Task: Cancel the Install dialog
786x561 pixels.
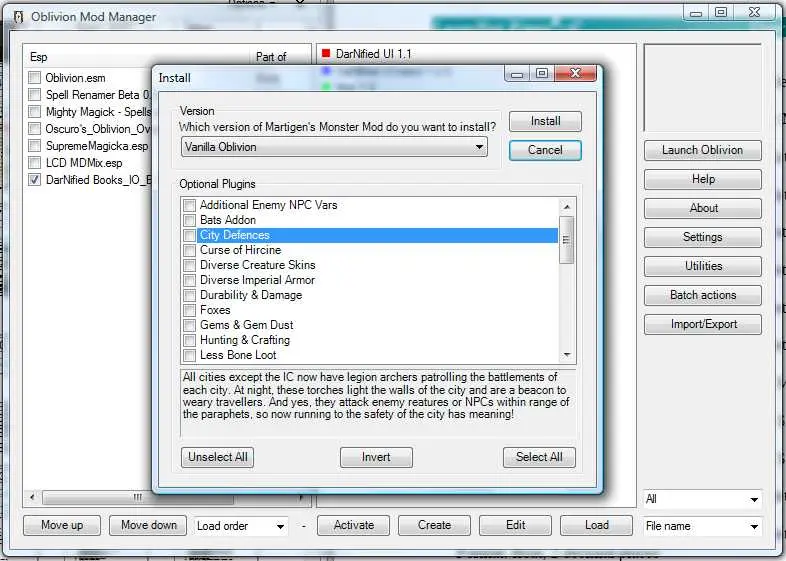Action: click(545, 150)
